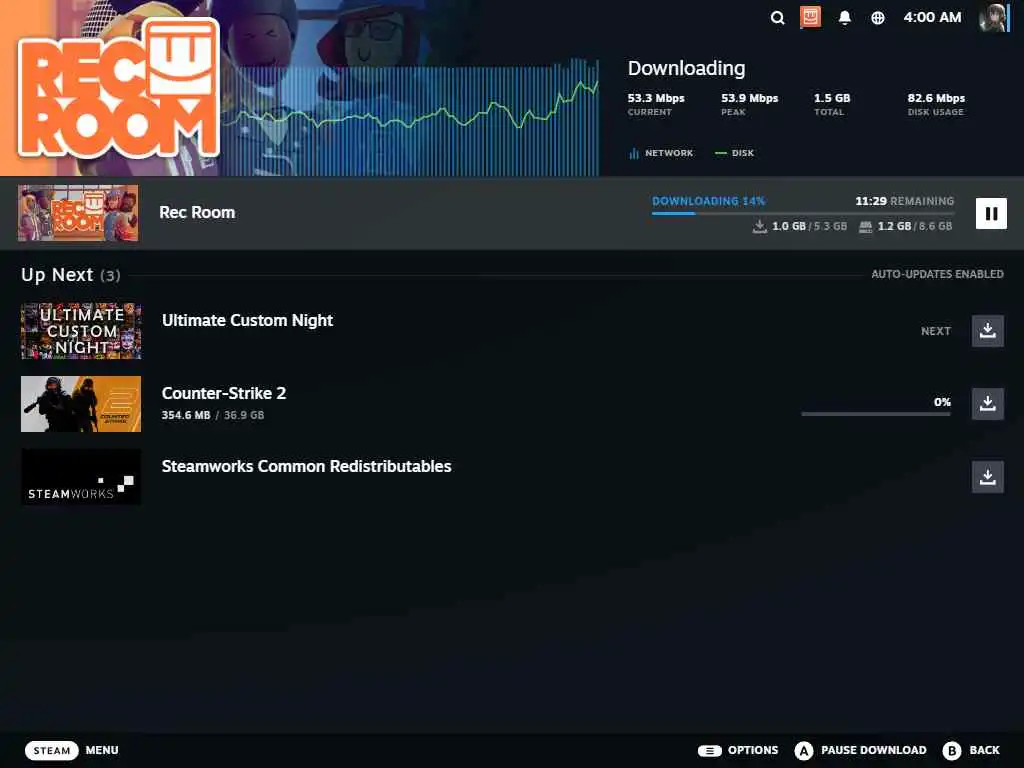This screenshot has height=768, width=1024.
Task: Open the Counter-Strike 2 thumbnail
Action: (x=81, y=404)
